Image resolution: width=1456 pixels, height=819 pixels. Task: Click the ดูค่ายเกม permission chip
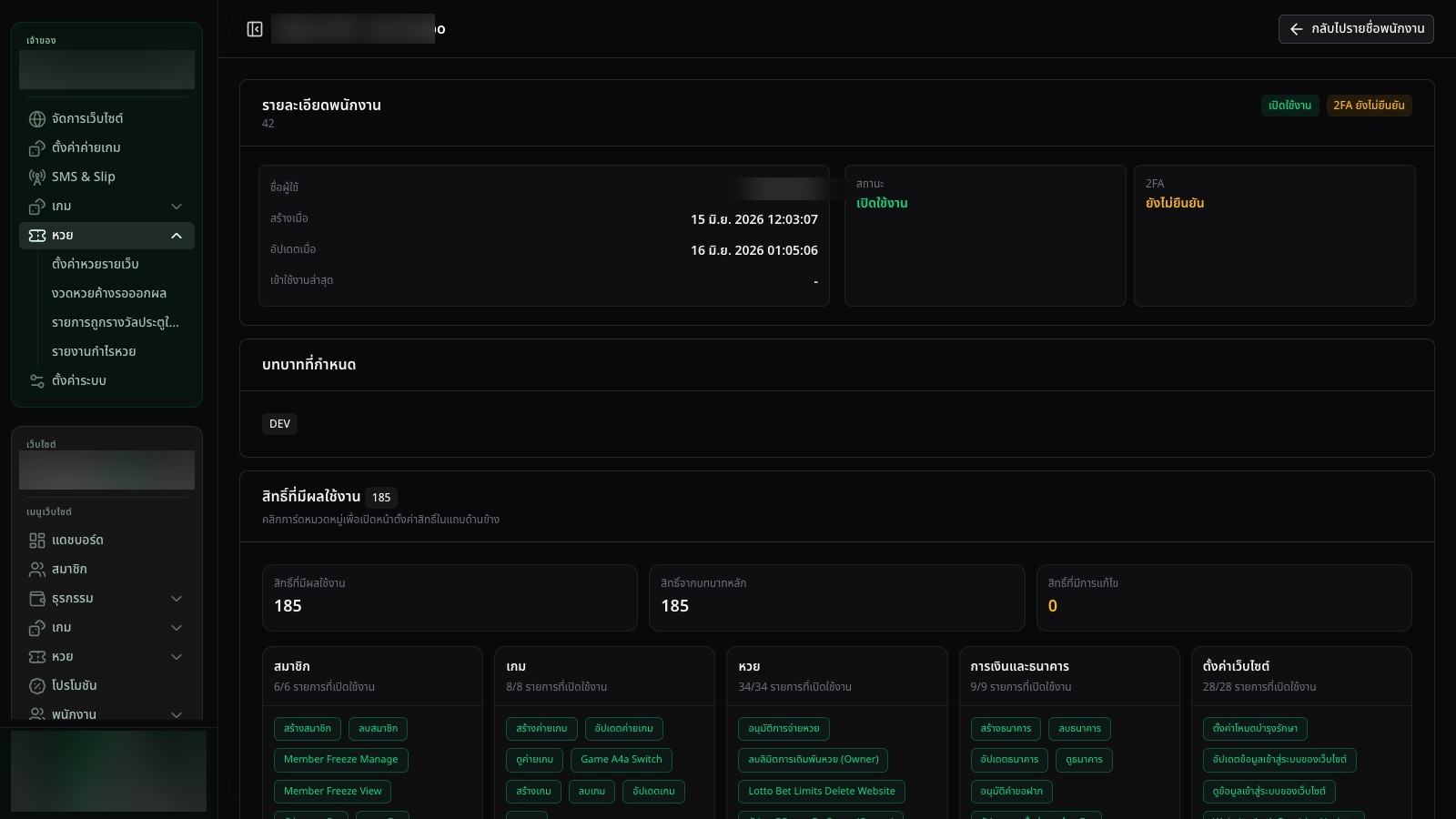(534, 760)
